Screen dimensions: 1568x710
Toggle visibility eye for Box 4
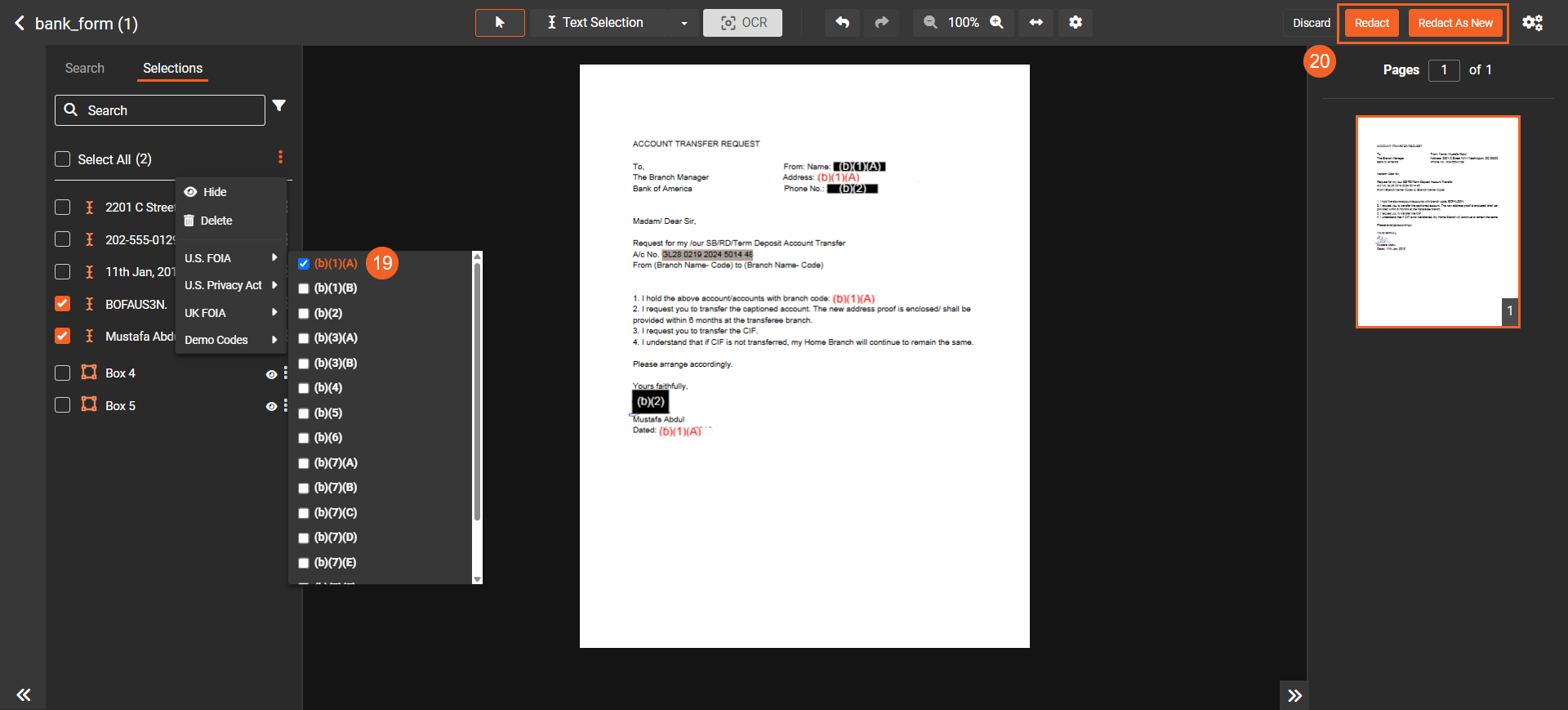click(271, 374)
